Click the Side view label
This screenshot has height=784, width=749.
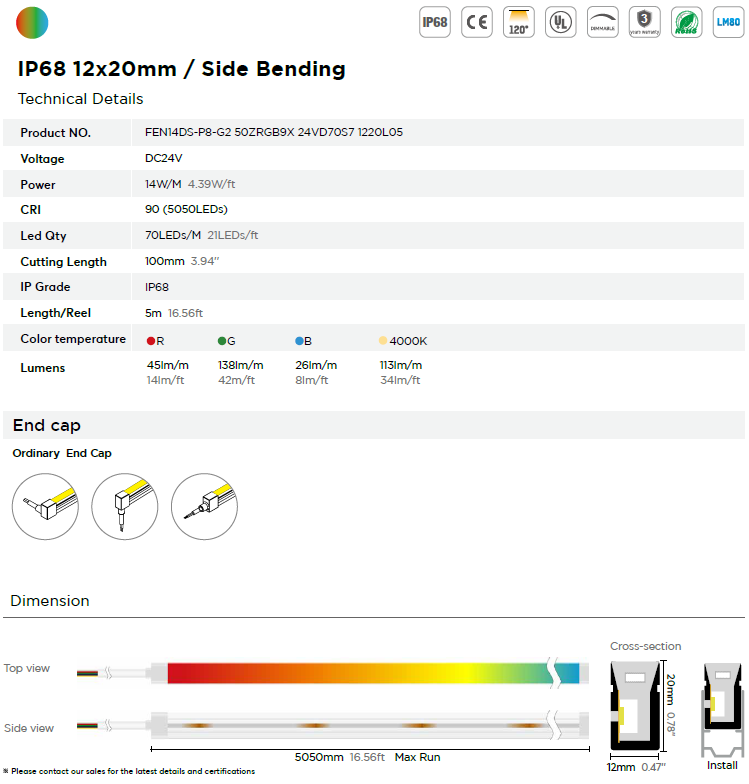tap(28, 728)
